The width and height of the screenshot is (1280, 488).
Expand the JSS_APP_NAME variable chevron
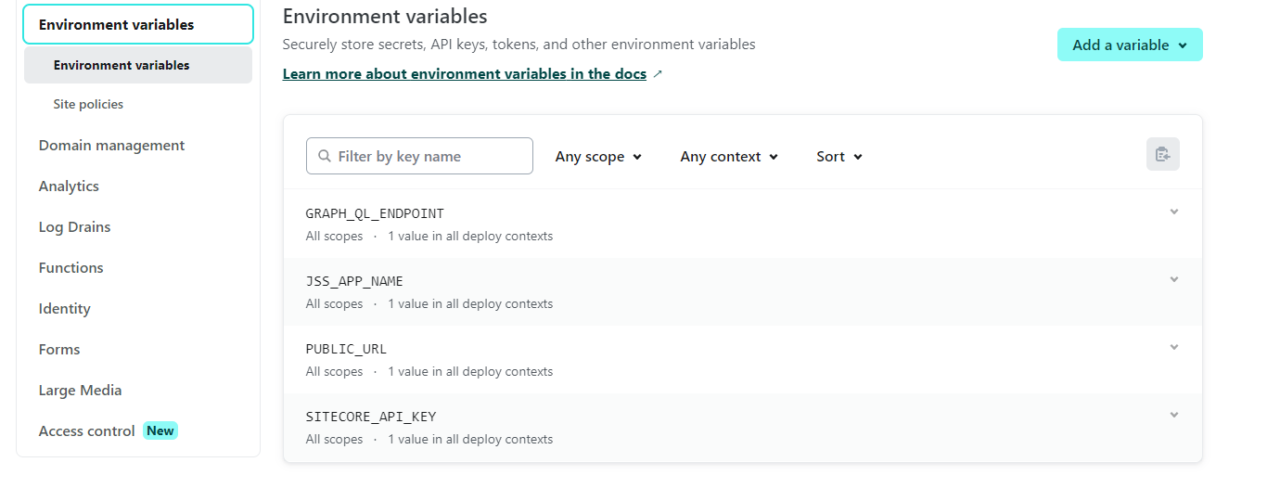(x=1174, y=280)
